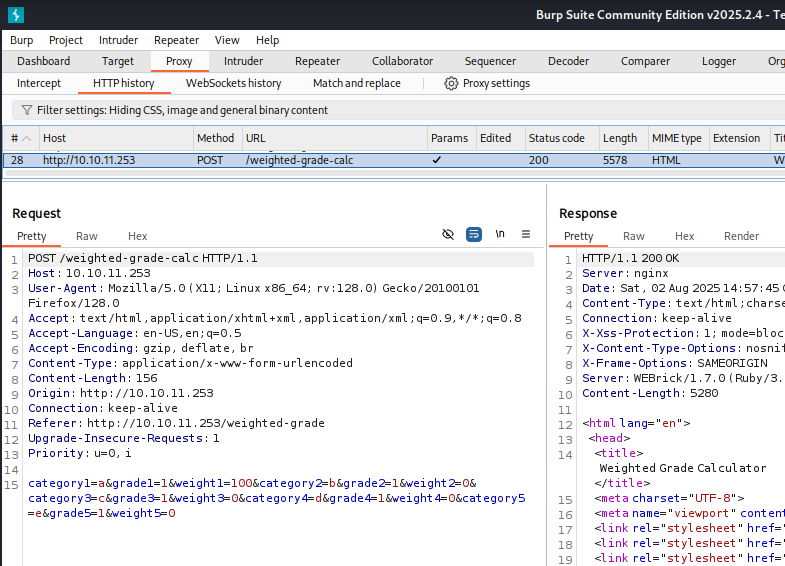785x566 pixels.
Task: Click the filter funnel icon
Action: tap(25, 110)
